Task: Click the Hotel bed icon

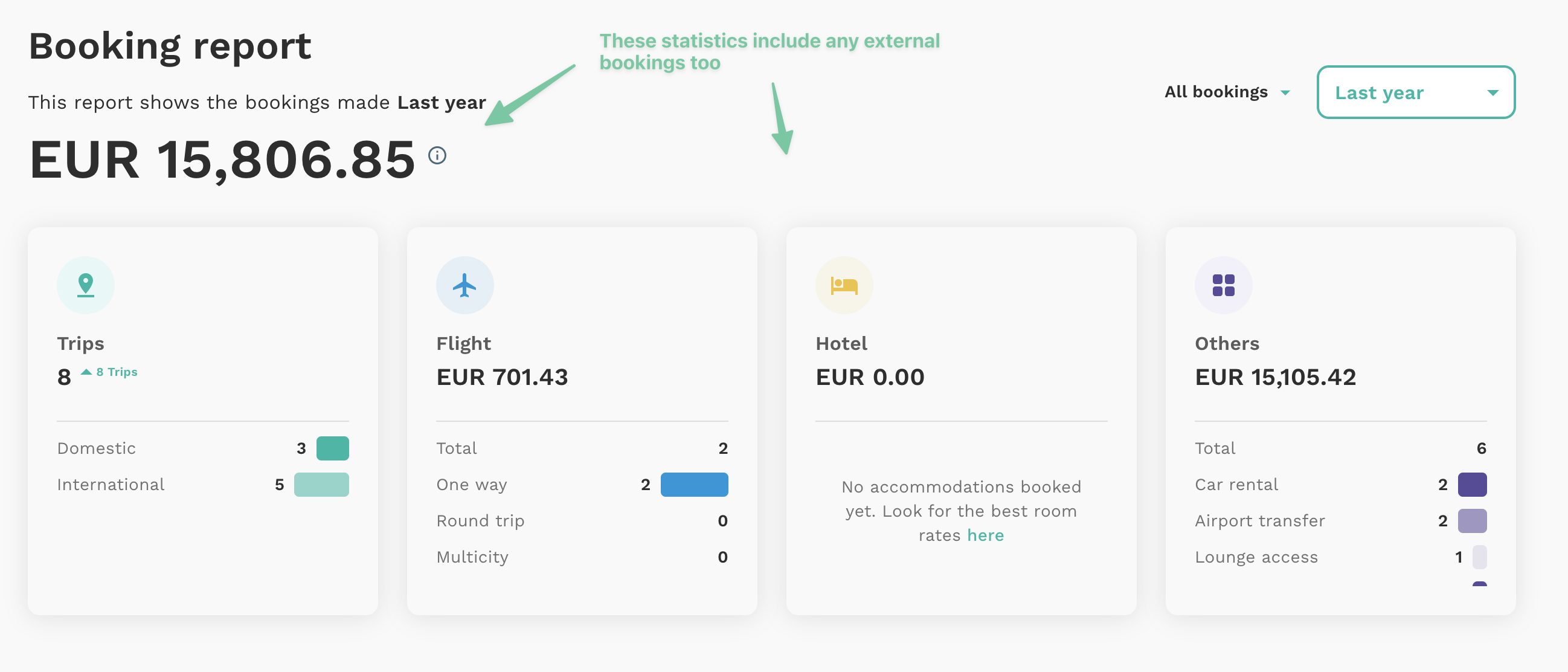Action: [x=844, y=285]
